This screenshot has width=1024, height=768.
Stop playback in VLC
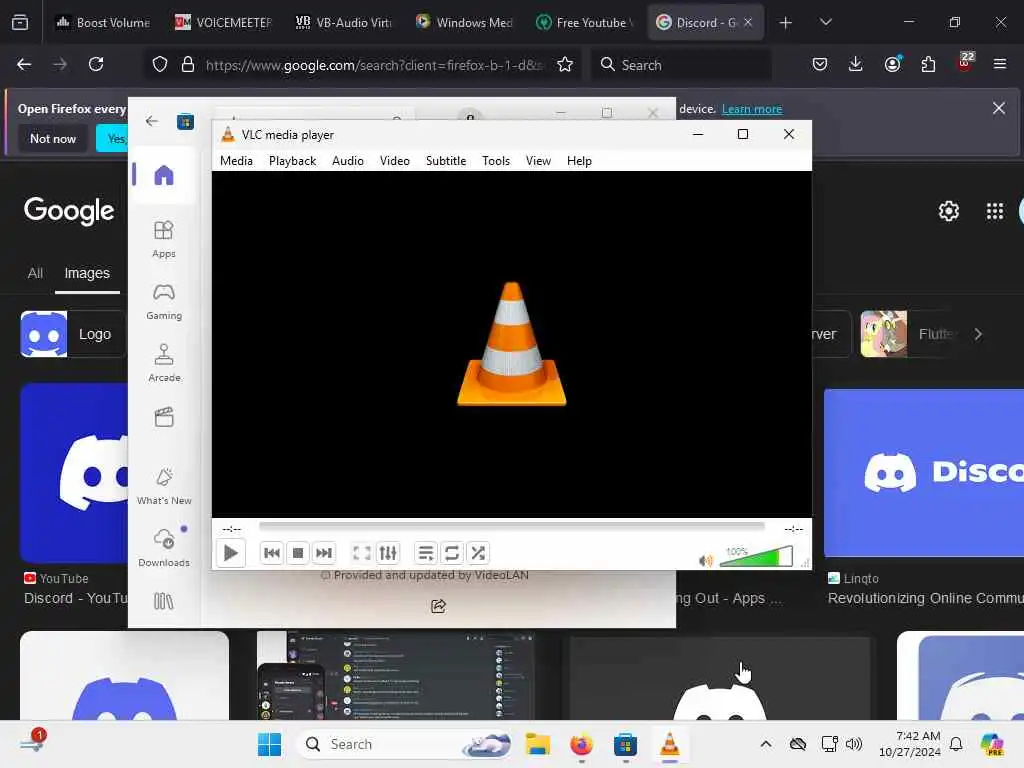point(298,553)
